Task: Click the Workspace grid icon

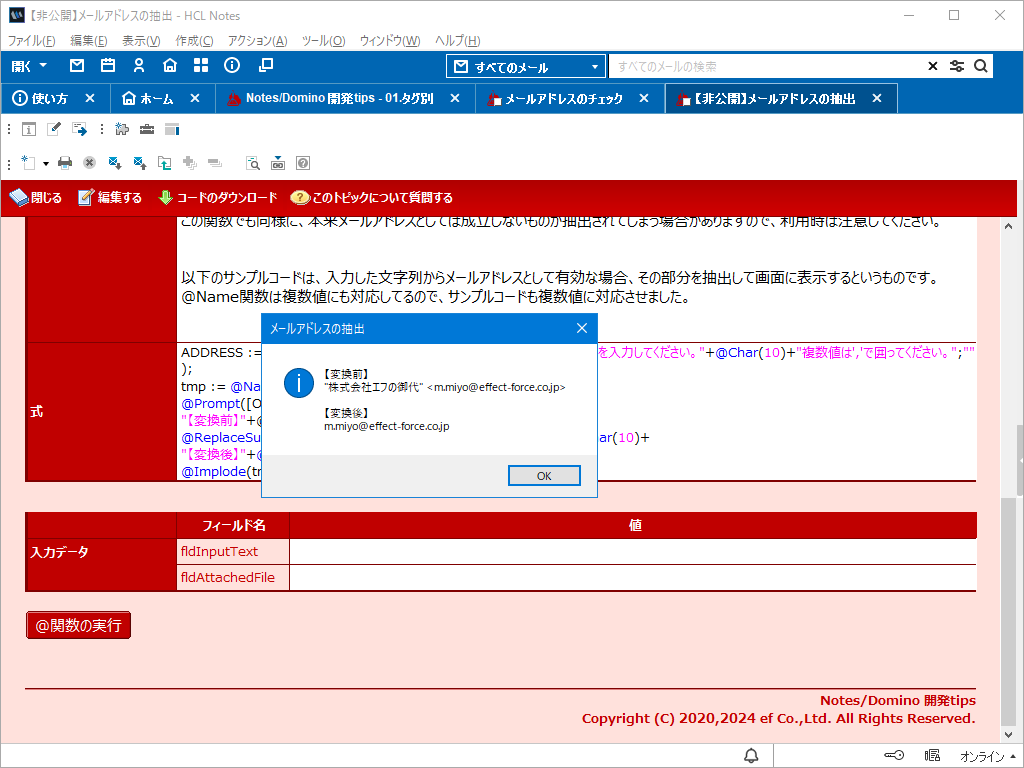Action: tap(201, 66)
